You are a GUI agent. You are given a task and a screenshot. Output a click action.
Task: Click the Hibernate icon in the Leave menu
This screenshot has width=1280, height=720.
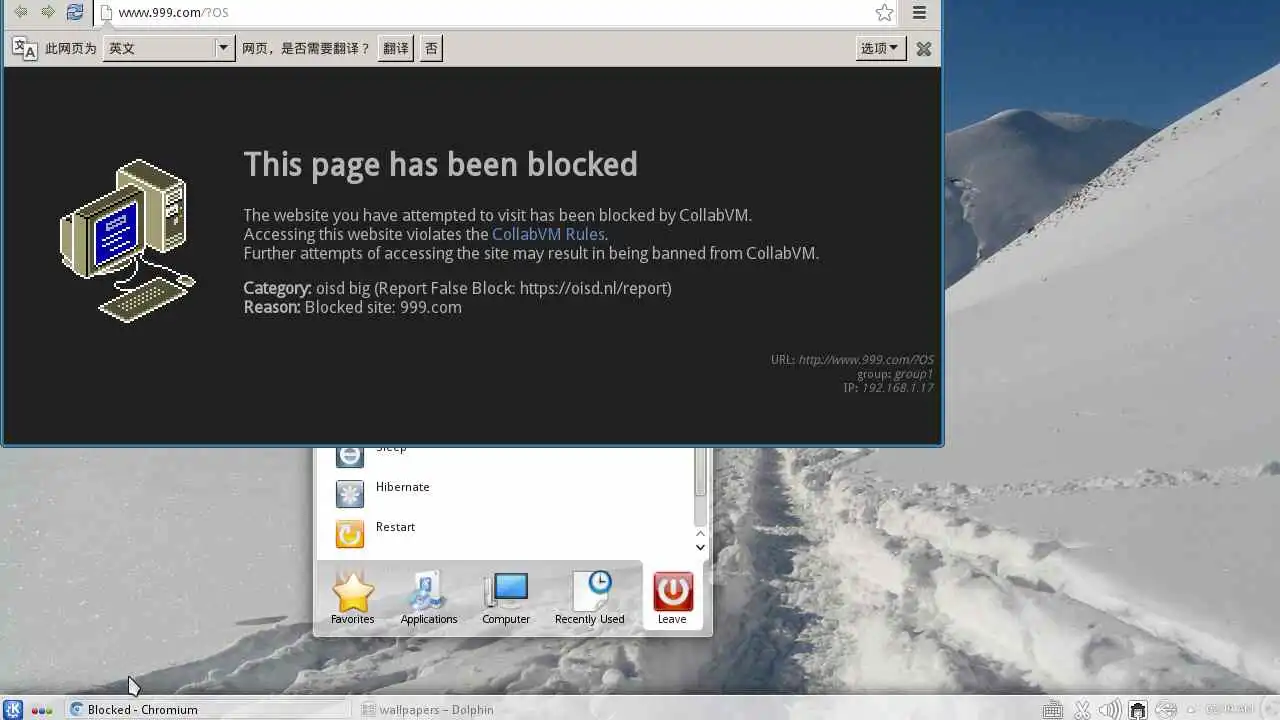point(350,494)
